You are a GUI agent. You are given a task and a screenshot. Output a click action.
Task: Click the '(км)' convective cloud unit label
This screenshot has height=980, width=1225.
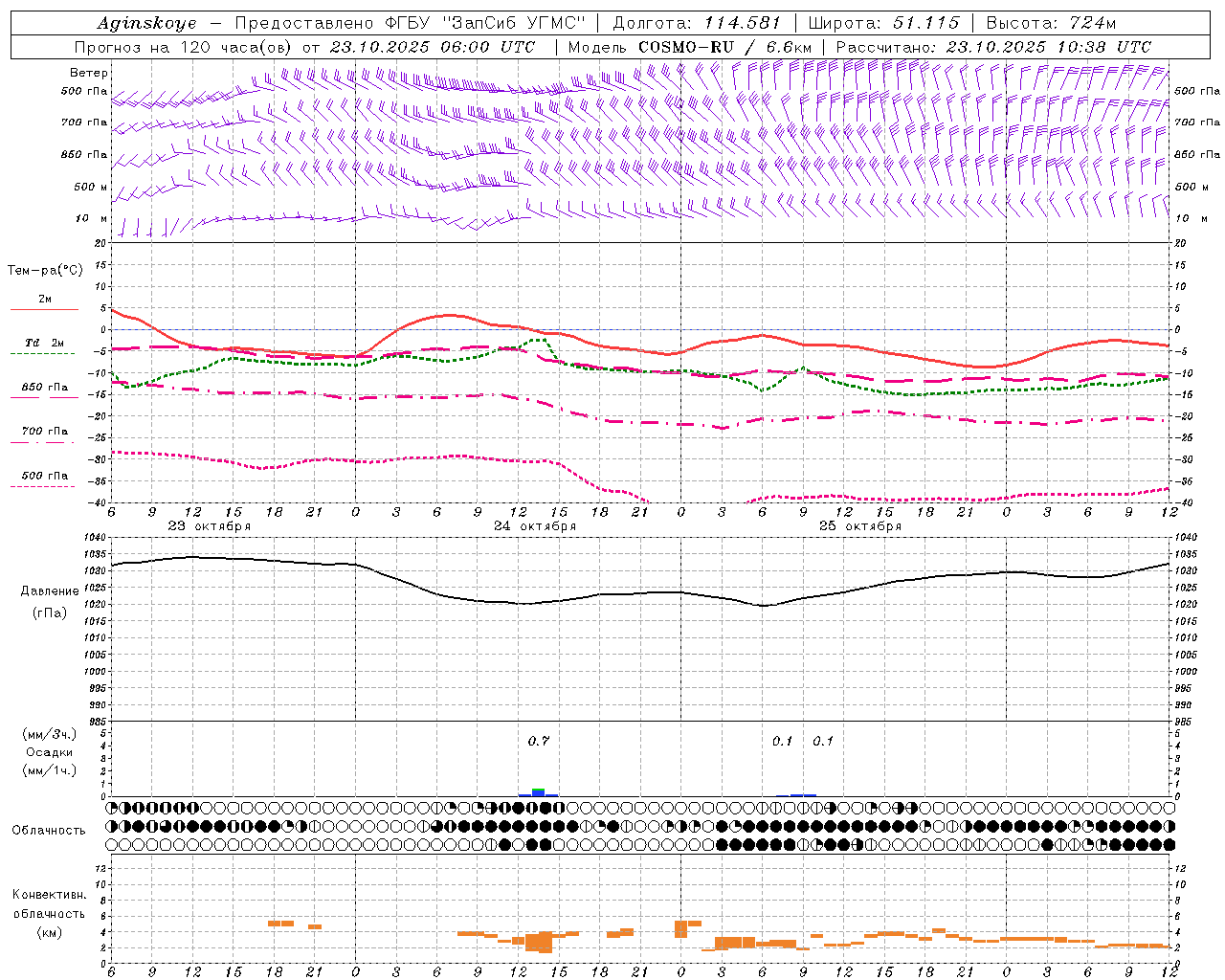(x=50, y=932)
